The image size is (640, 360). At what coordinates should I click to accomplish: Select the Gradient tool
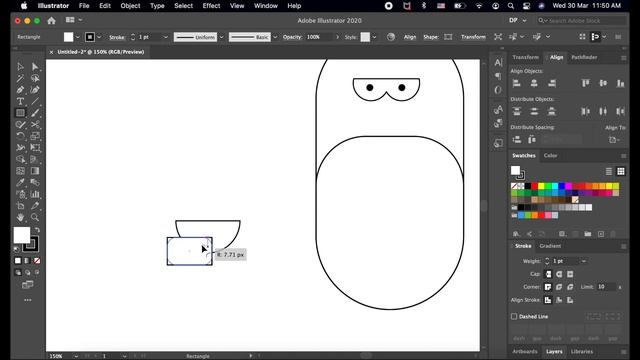coord(35,171)
